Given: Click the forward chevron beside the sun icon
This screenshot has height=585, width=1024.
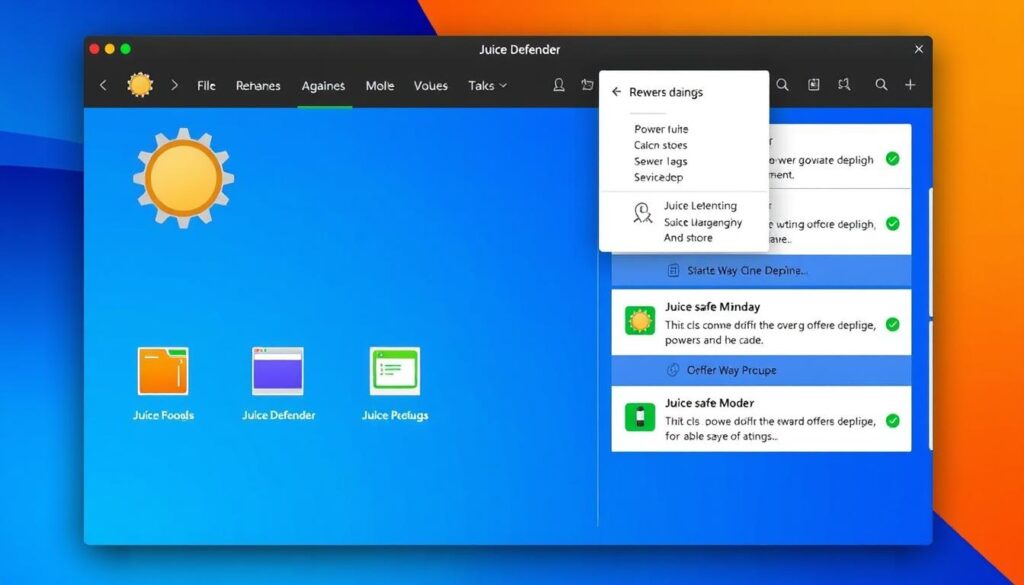Looking at the screenshot, I should (175, 86).
